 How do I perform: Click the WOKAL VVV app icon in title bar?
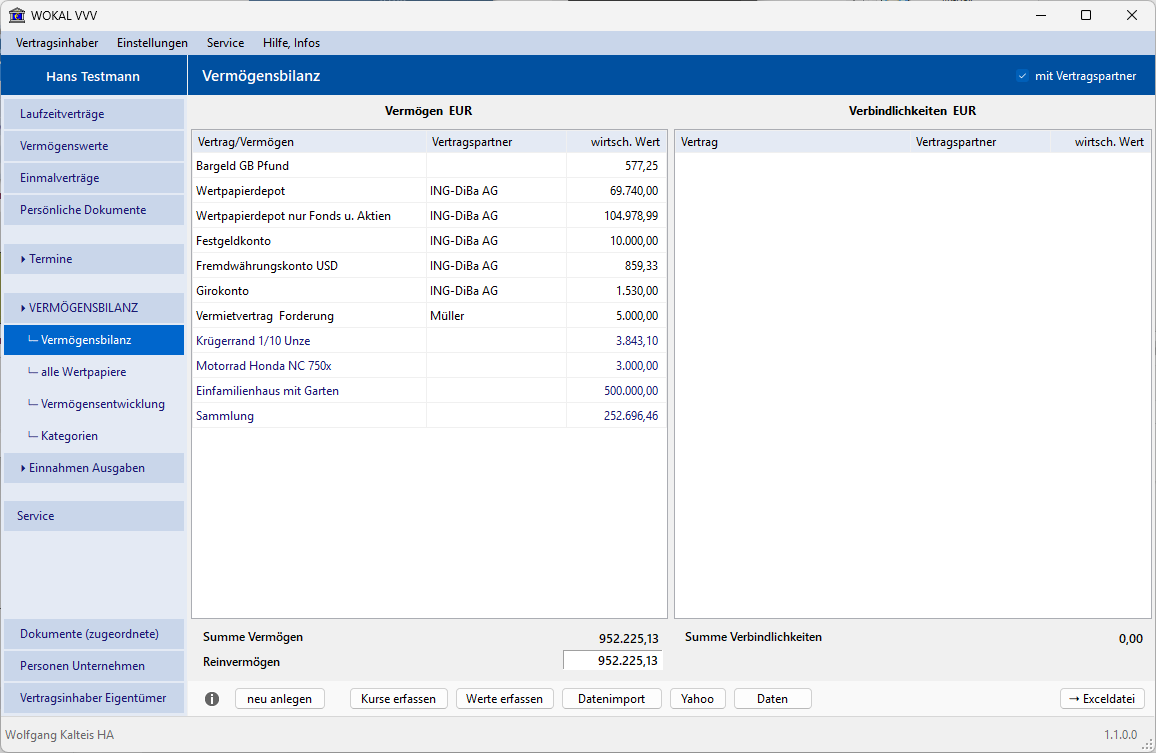[x=16, y=15]
